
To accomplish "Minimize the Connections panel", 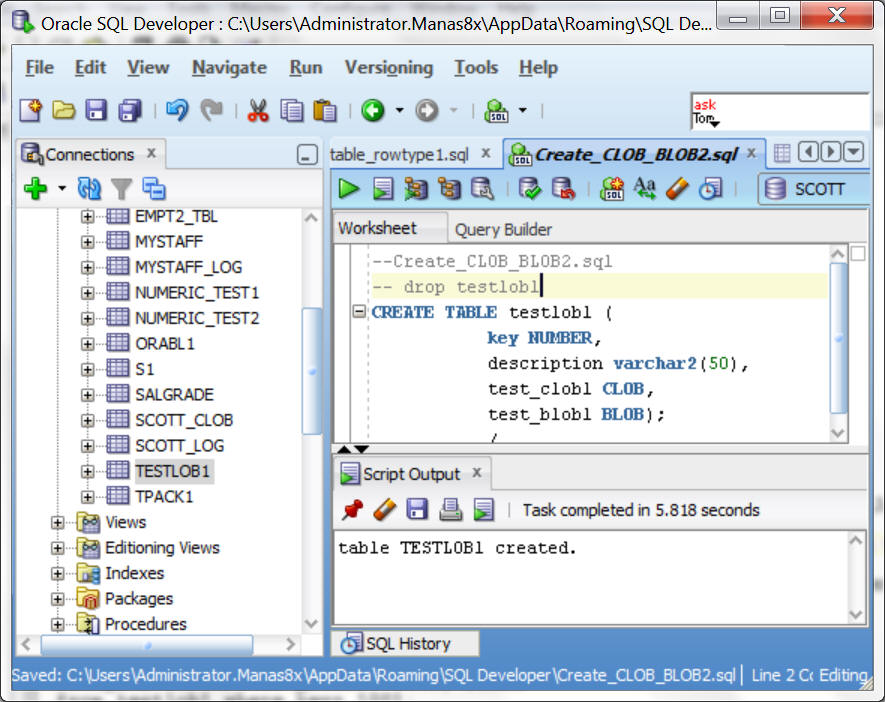I will pyautogui.click(x=307, y=155).
